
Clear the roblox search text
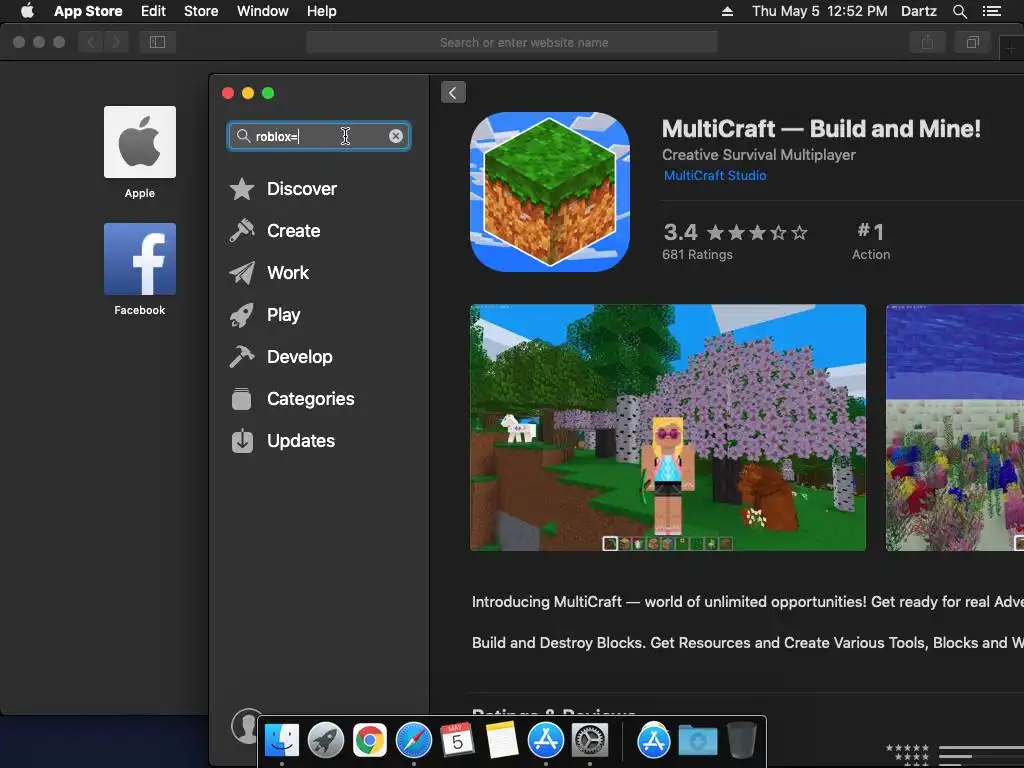click(x=396, y=136)
